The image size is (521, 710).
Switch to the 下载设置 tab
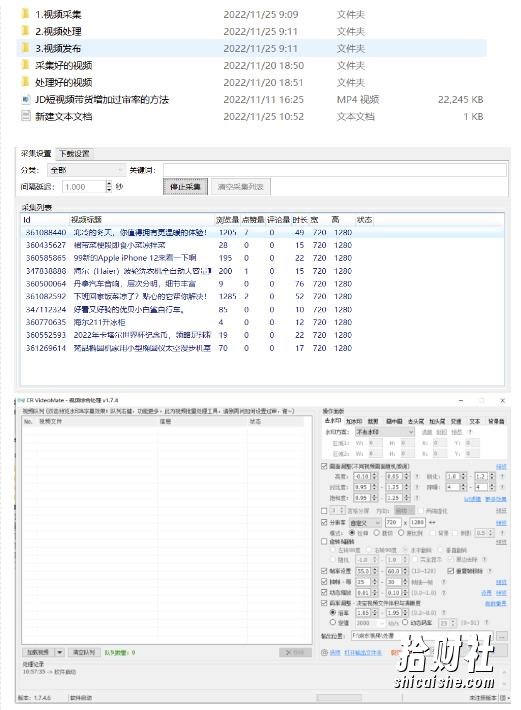[x=75, y=154]
